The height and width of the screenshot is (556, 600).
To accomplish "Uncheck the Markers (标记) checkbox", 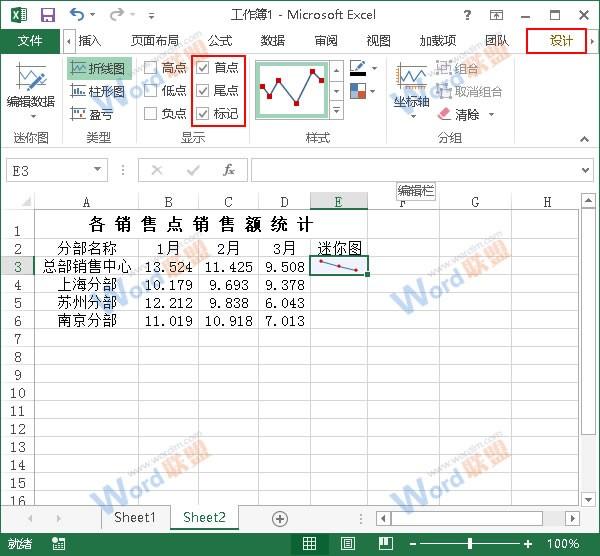I will pyautogui.click(x=202, y=113).
